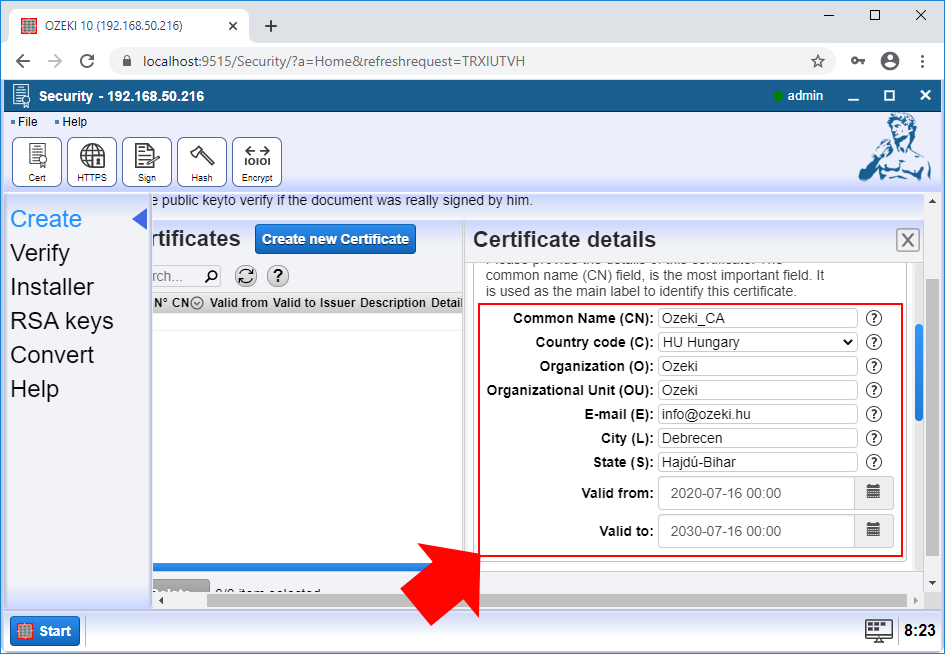This screenshot has height=654, width=945.
Task: Select Help in the sidebar
Action: pos(34,389)
